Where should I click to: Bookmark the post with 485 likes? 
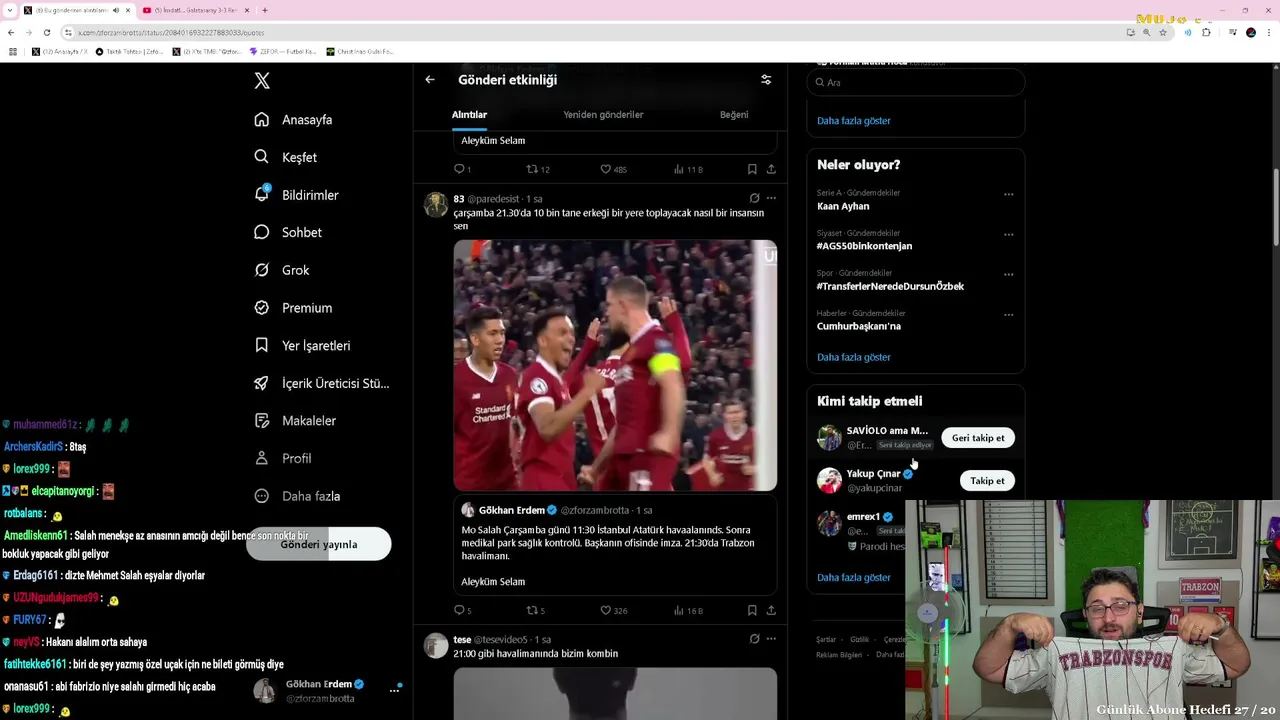pyautogui.click(x=752, y=169)
